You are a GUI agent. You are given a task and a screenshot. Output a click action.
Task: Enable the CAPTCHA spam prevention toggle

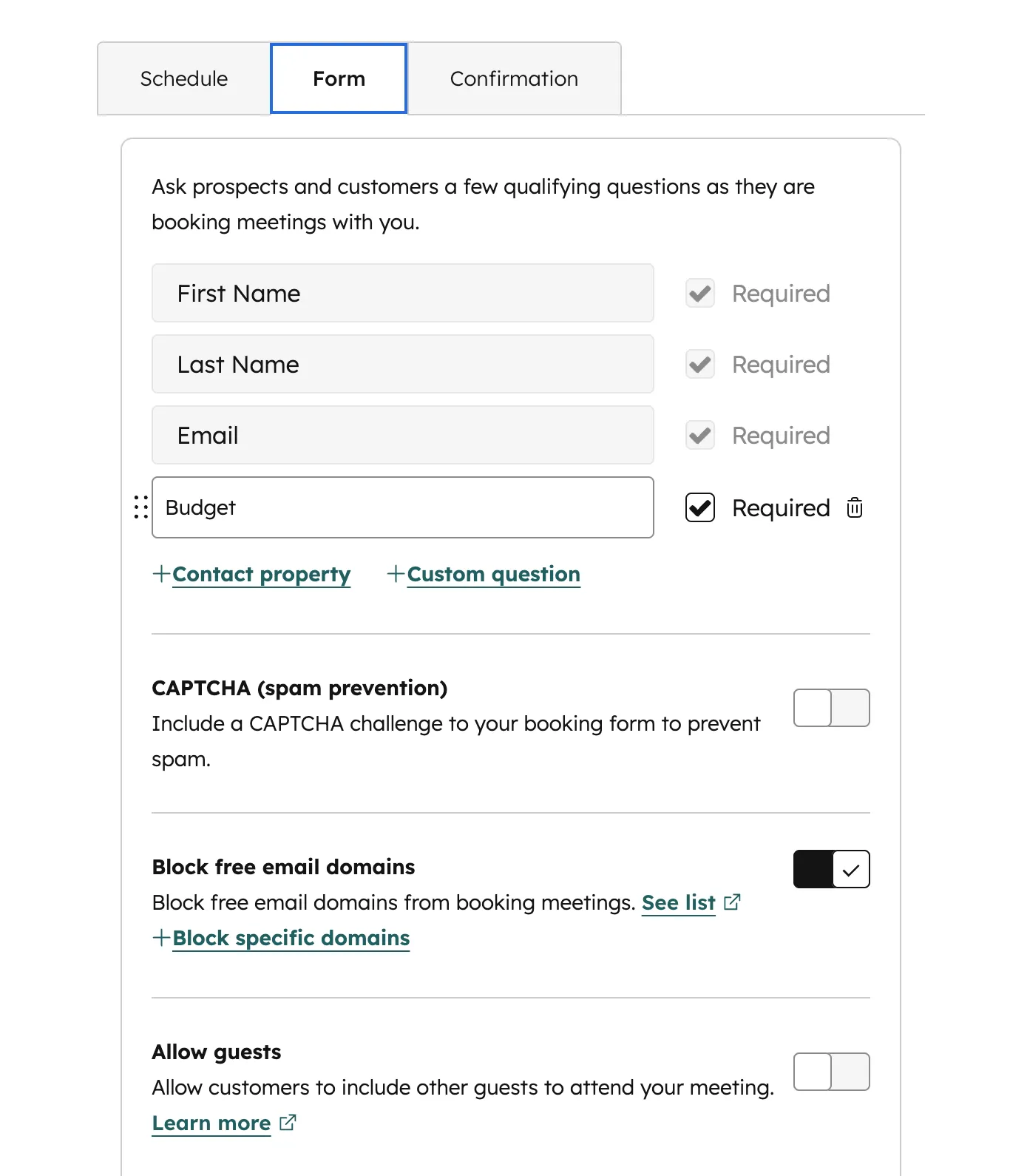click(831, 708)
